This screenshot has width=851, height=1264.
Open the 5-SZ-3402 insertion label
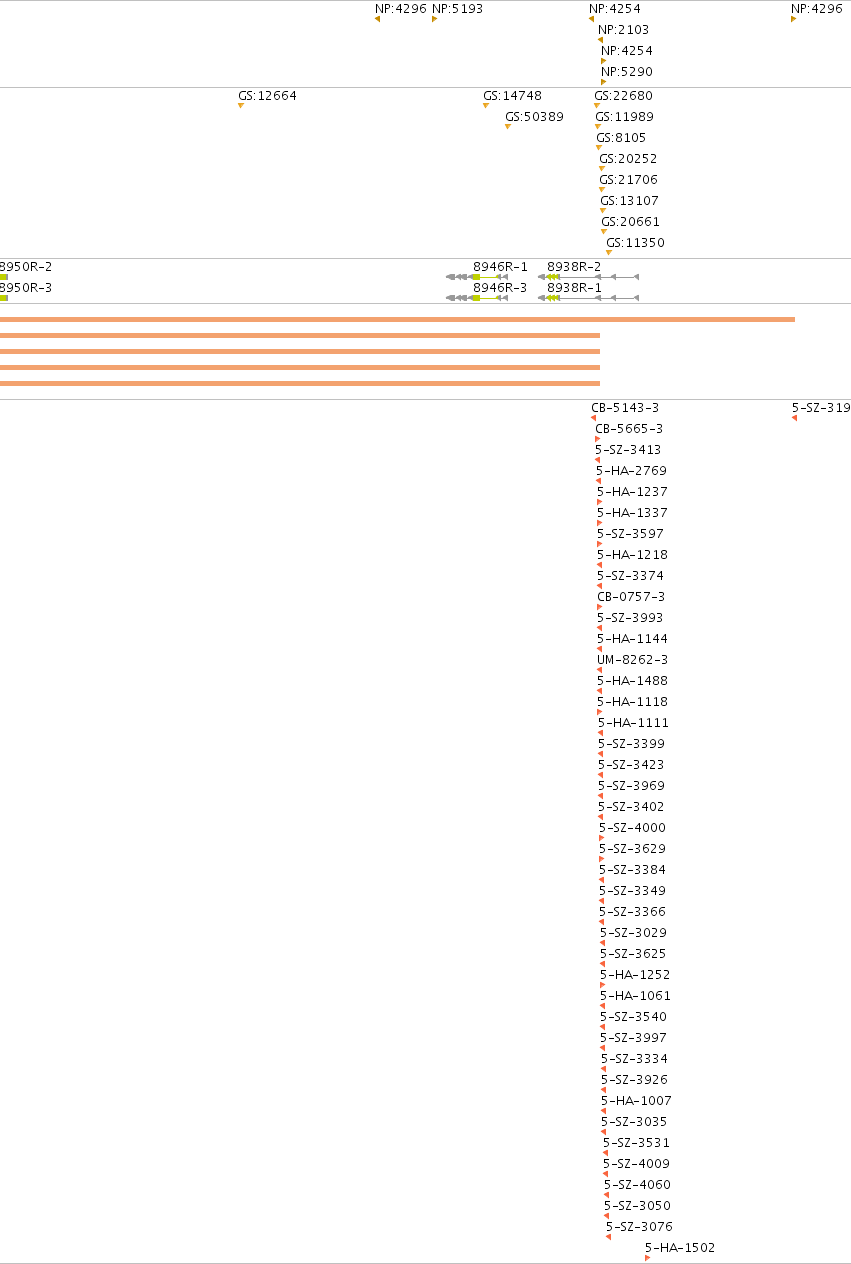tap(631, 807)
